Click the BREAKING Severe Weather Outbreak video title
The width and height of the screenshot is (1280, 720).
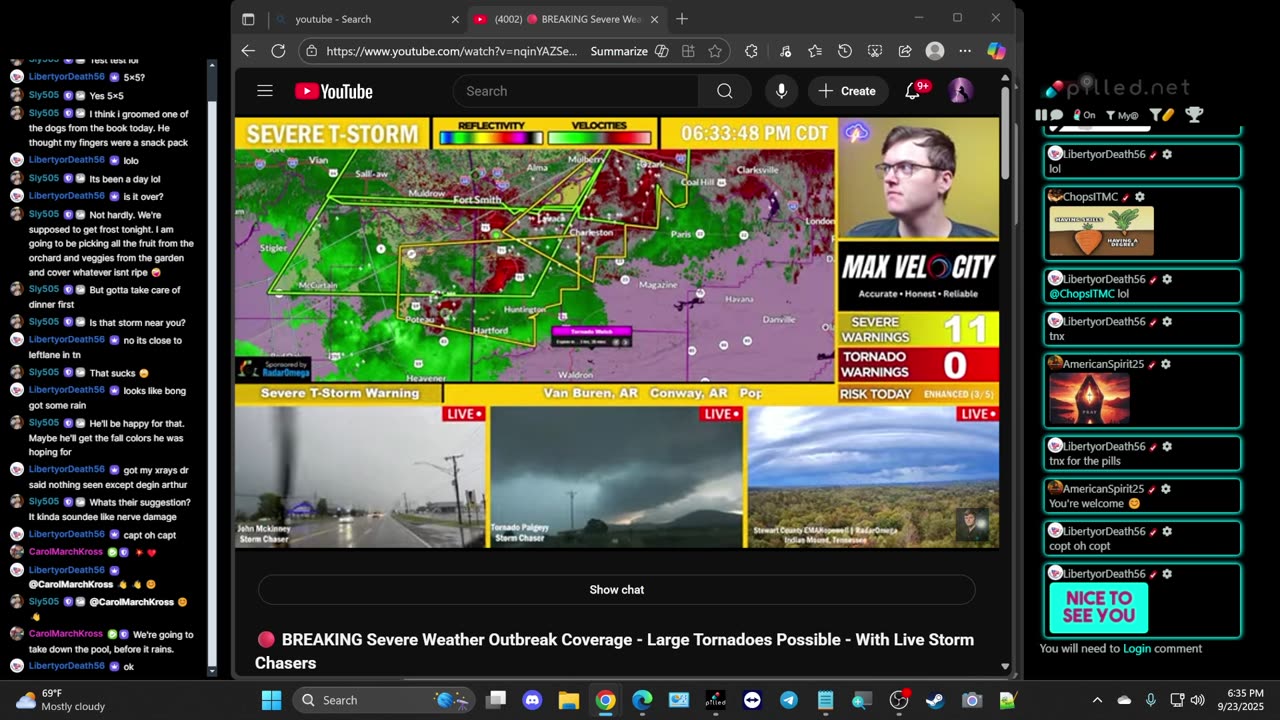pos(614,651)
